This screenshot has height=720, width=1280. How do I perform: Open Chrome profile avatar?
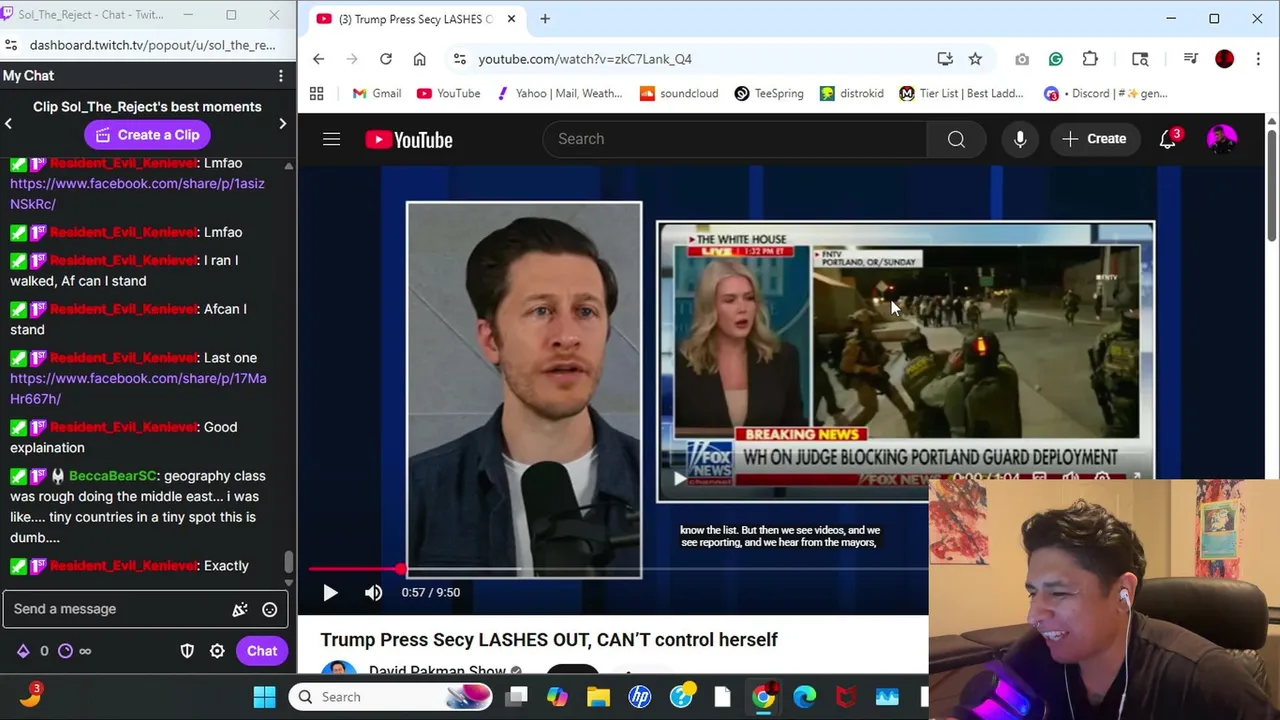click(x=1224, y=59)
